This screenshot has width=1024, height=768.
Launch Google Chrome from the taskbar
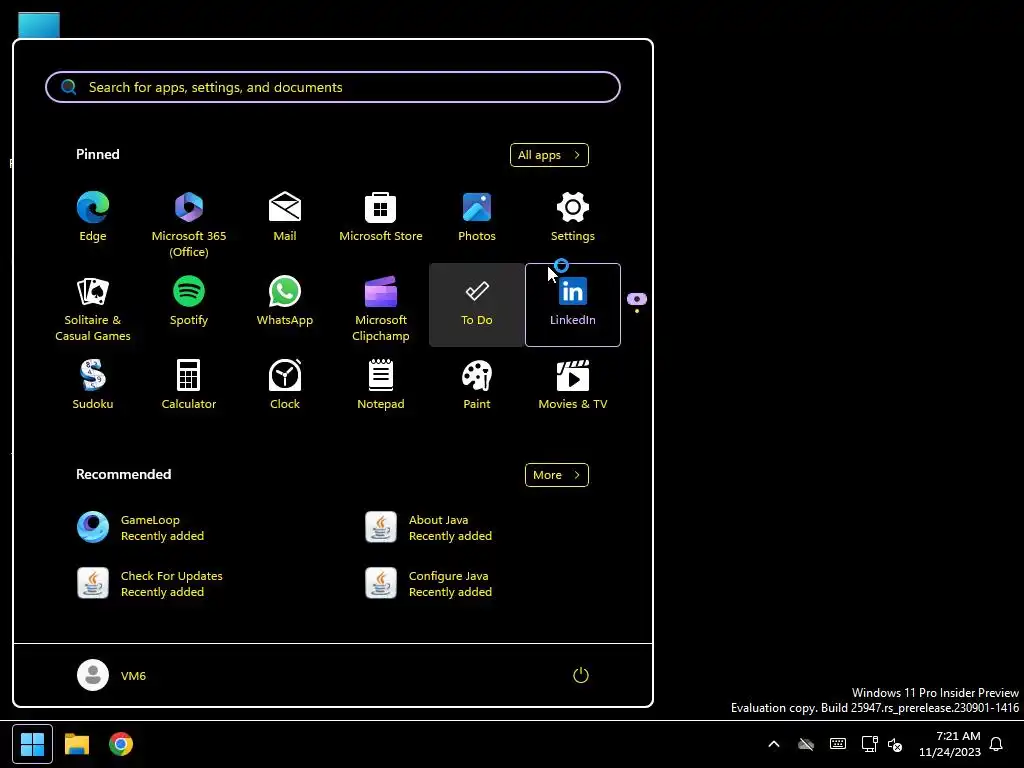[x=121, y=744]
